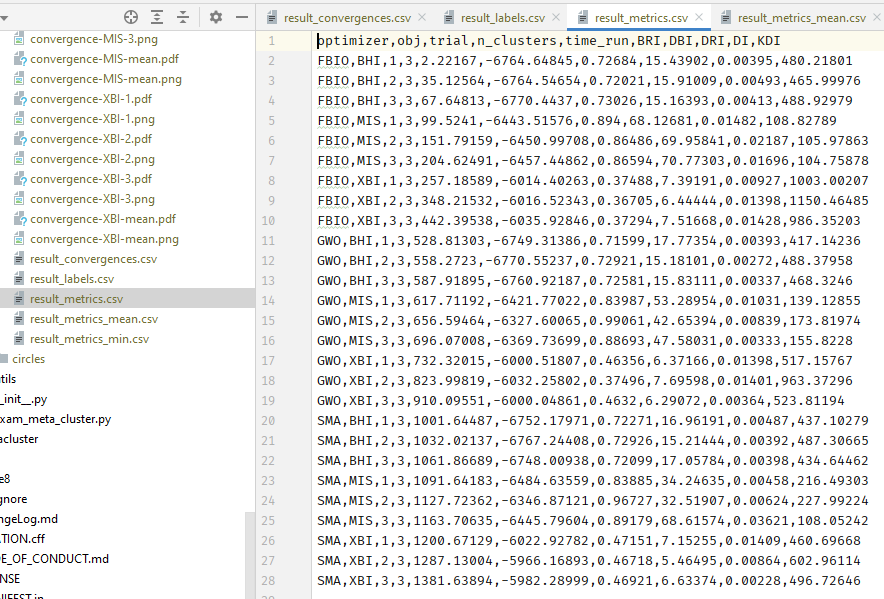Click the row 'FBIO,MIS,3,3,204.62491'
The height and width of the screenshot is (599, 884).
[x=593, y=161]
